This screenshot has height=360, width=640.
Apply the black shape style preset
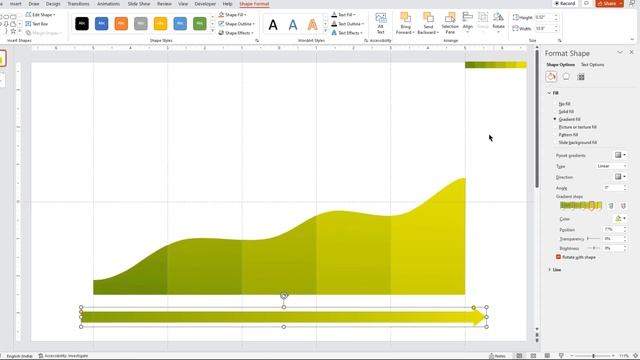pos(82,24)
